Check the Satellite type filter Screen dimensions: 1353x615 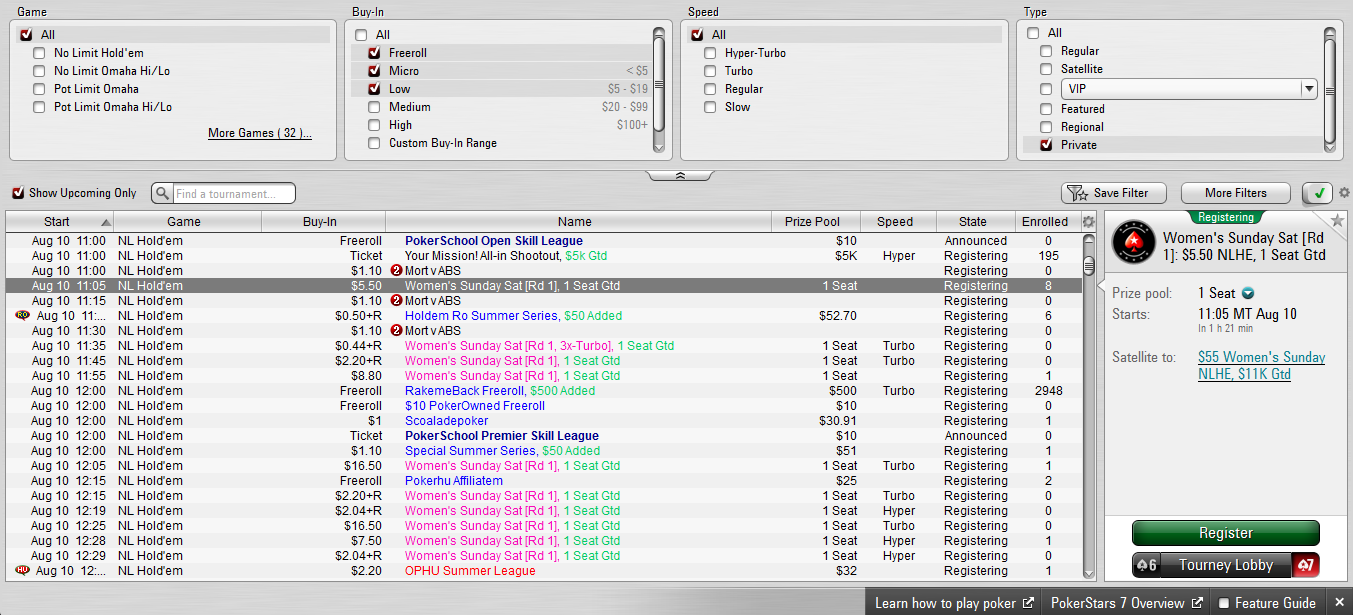(x=1046, y=69)
